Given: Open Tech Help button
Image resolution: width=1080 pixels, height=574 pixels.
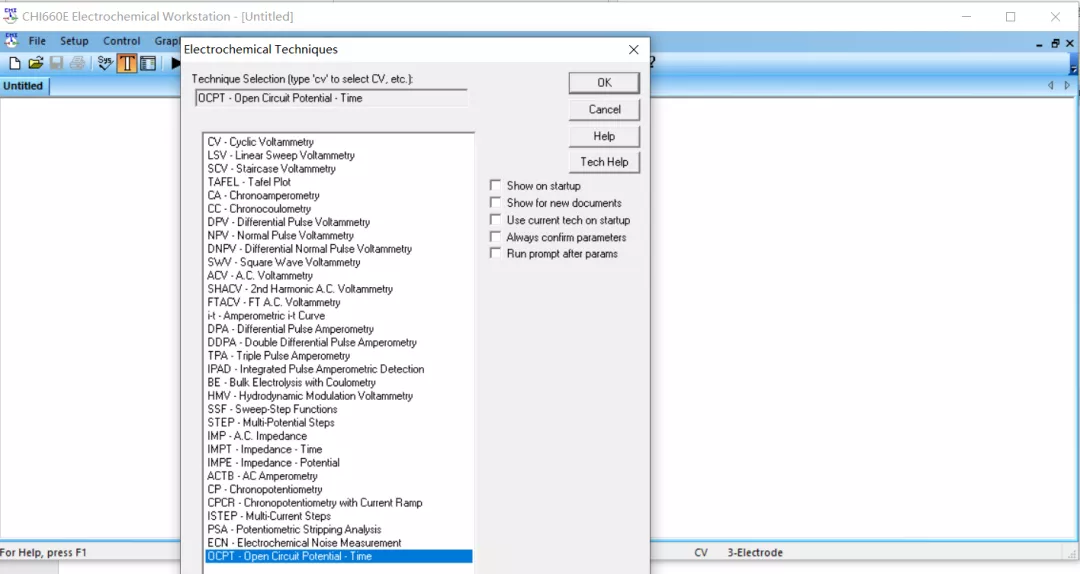Looking at the screenshot, I should tap(604, 162).
